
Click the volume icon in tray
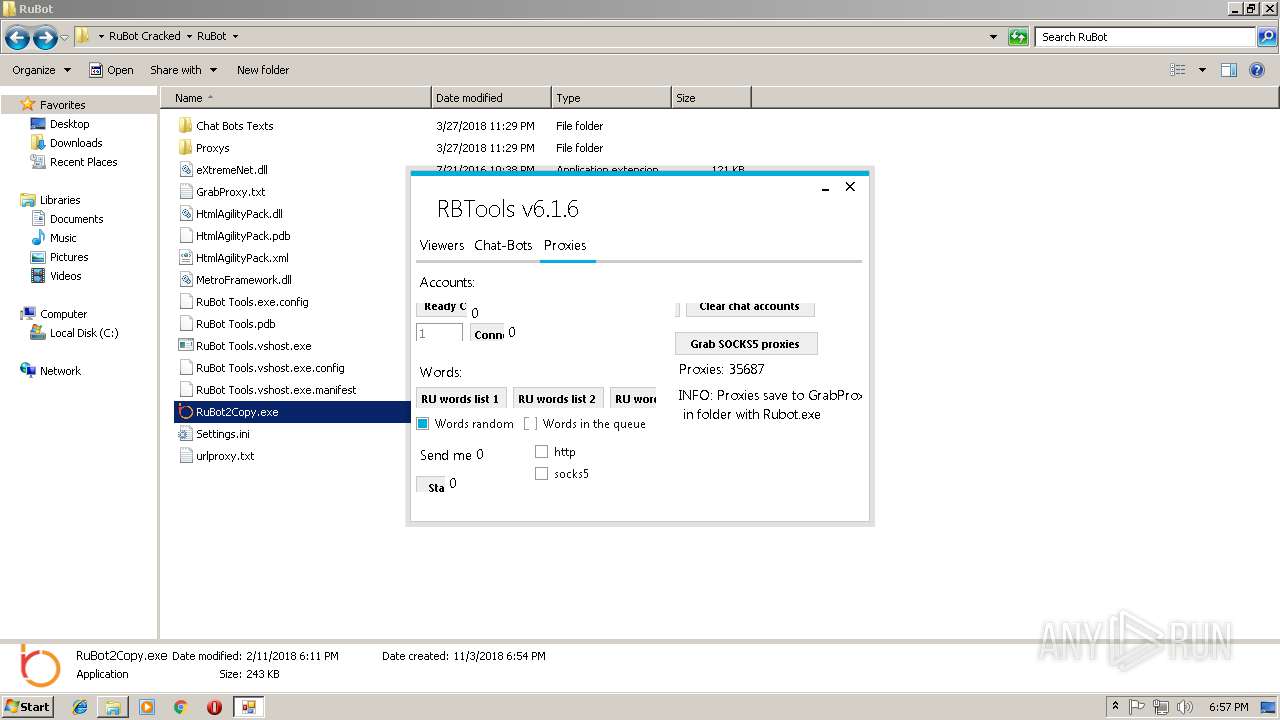1185,707
